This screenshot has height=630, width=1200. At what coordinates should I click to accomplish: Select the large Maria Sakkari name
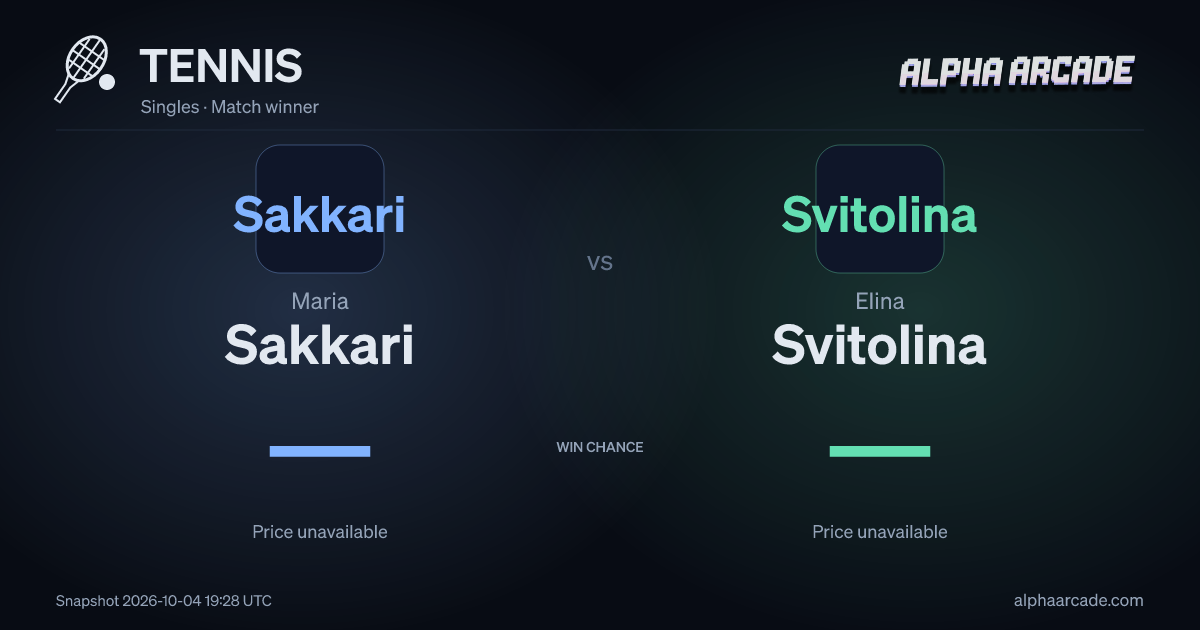(x=319, y=345)
